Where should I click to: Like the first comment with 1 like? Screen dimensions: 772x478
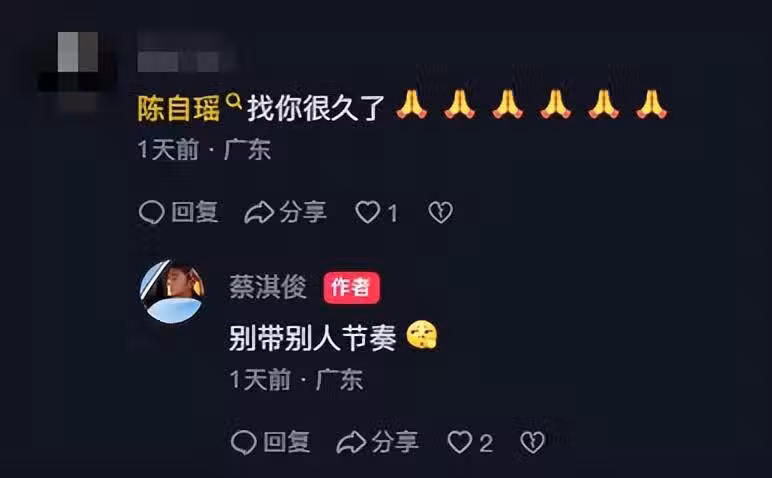click(367, 213)
